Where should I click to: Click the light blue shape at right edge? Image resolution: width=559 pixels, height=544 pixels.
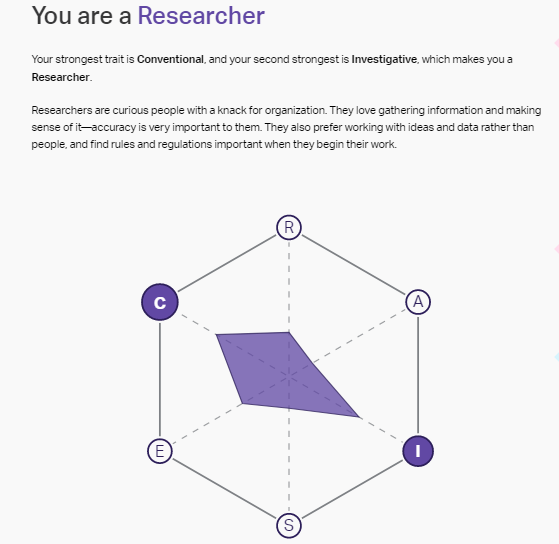coord(557,356)
